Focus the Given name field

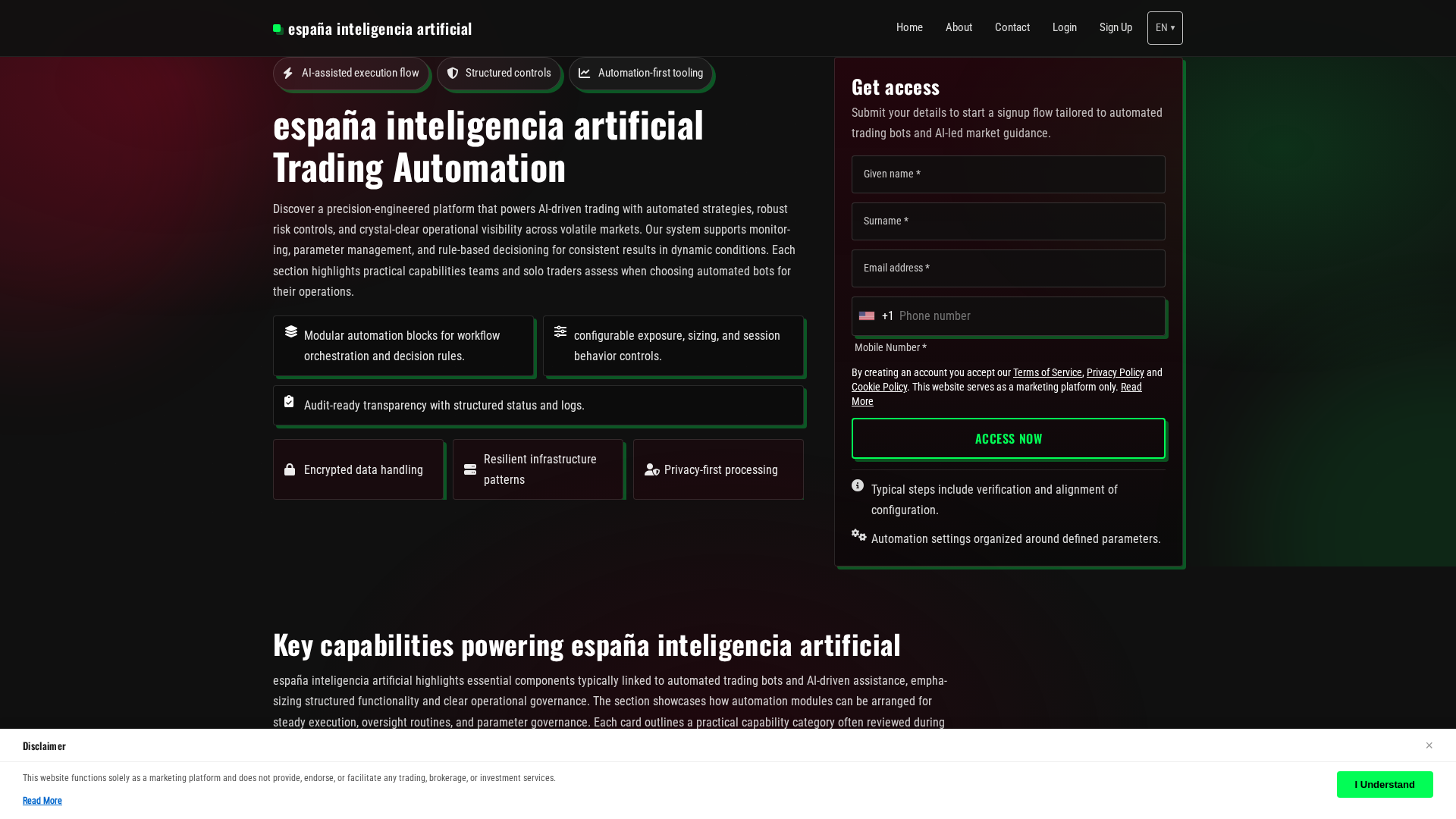(x=1009, y=174)
